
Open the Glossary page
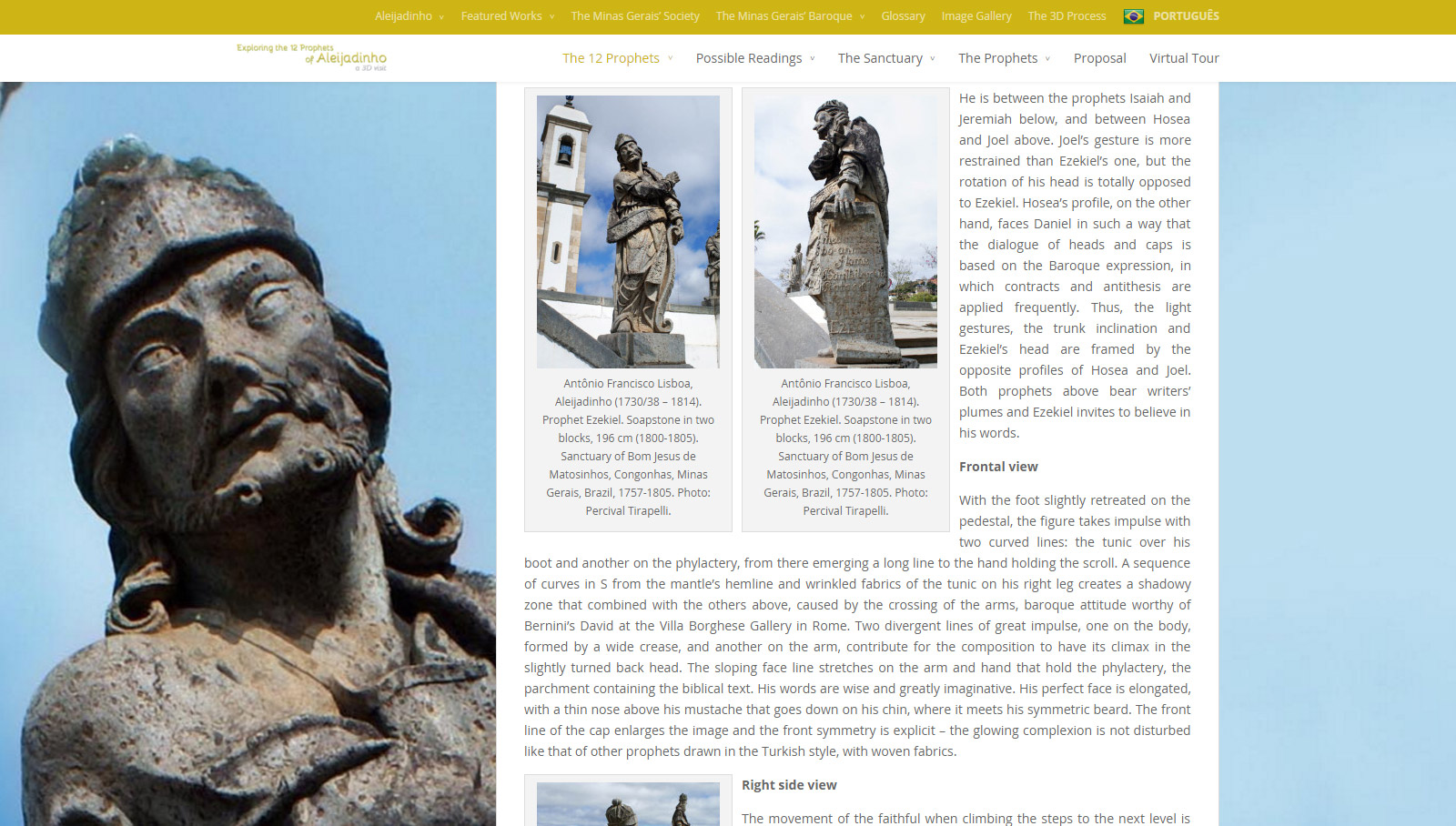point(903,16)
